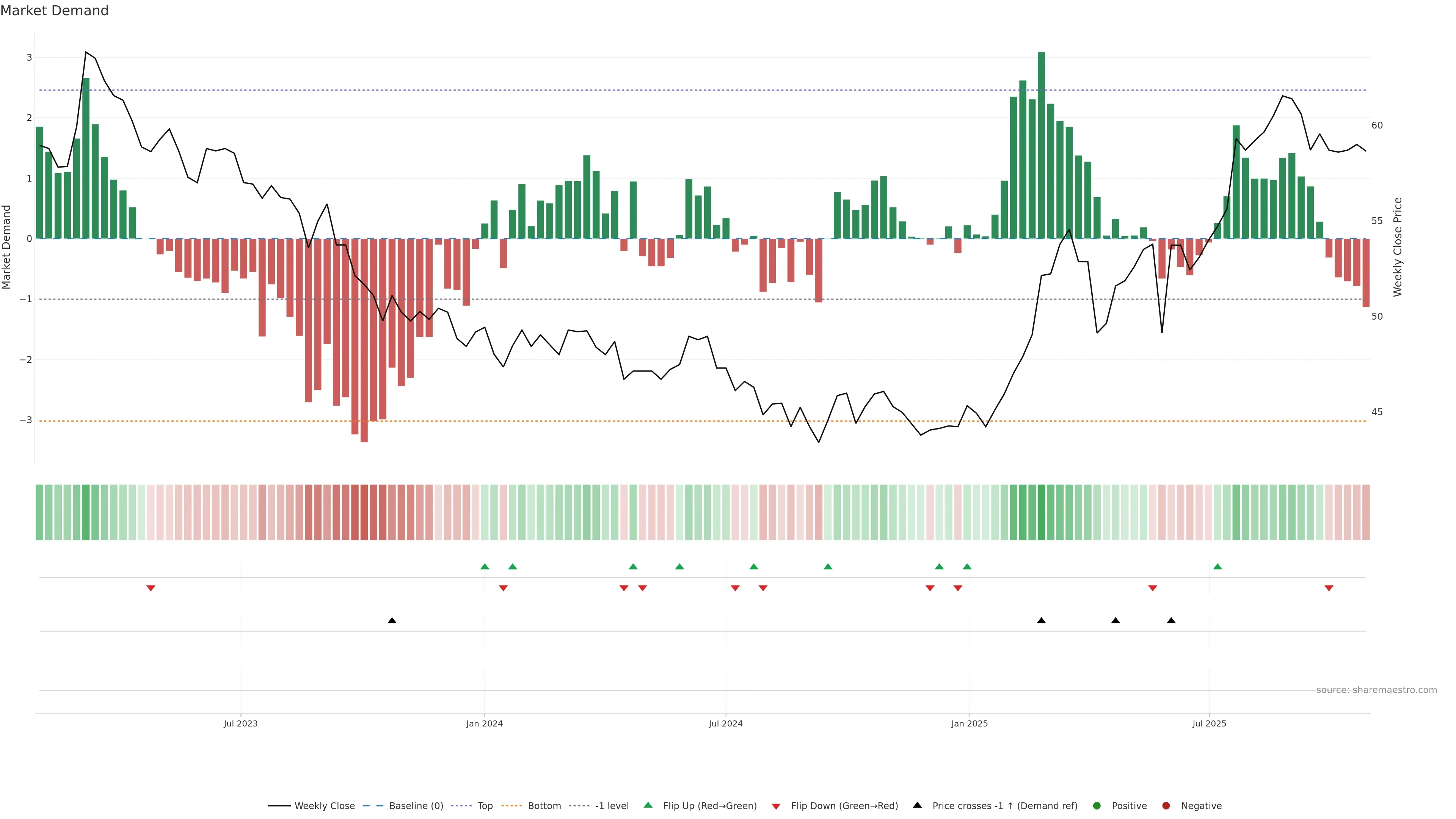Click the Flip Up green triangle legend icon
This screenshot has height=819, width=1456.
pos(648,805)
